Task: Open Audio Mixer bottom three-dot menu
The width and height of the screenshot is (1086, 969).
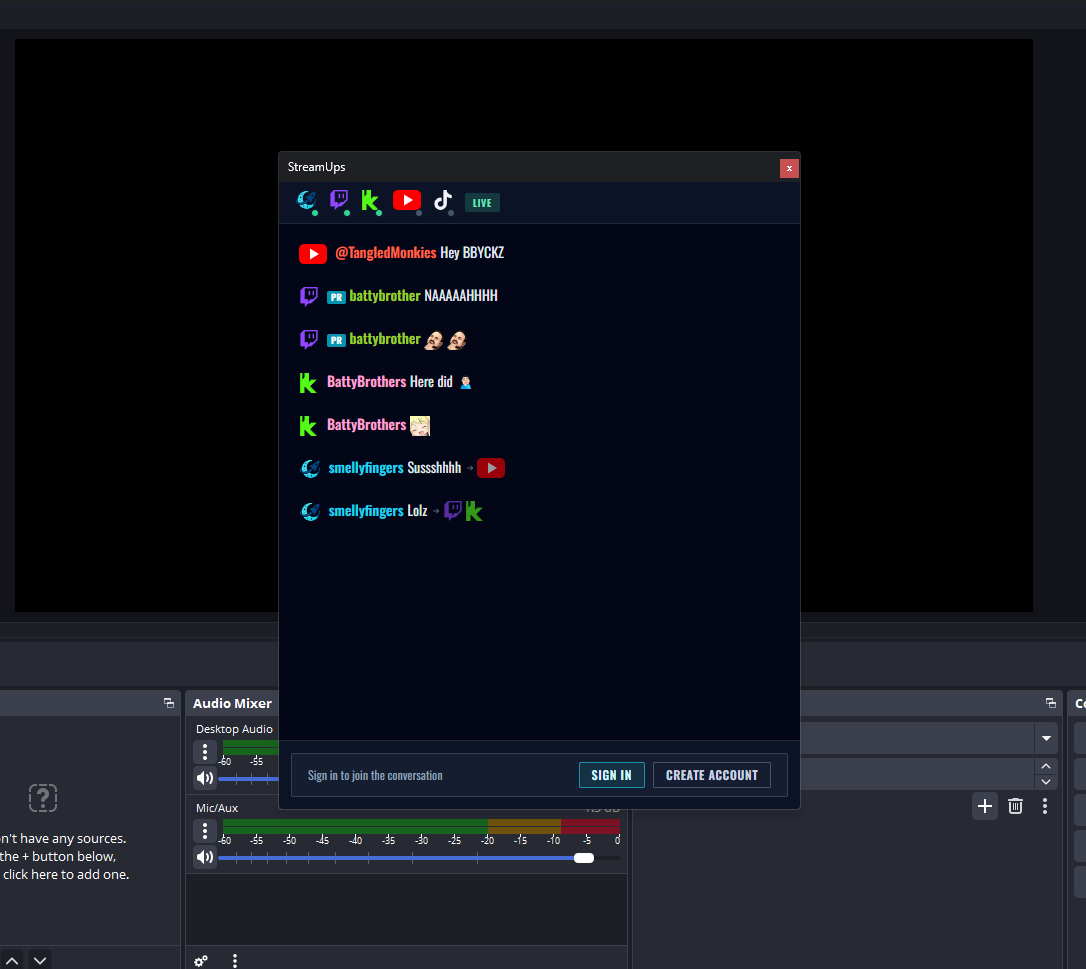Action: 235,961
